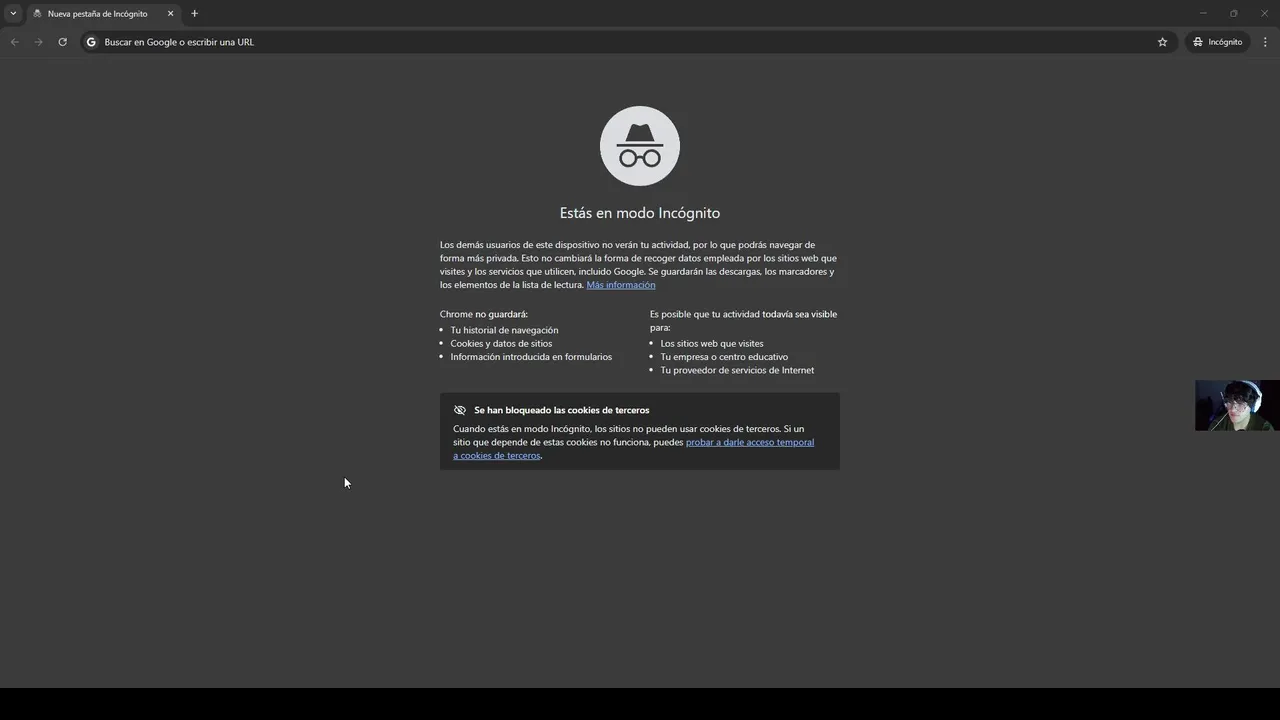
Task: Click Tu historial de navegación item
Action: point(504,330)
